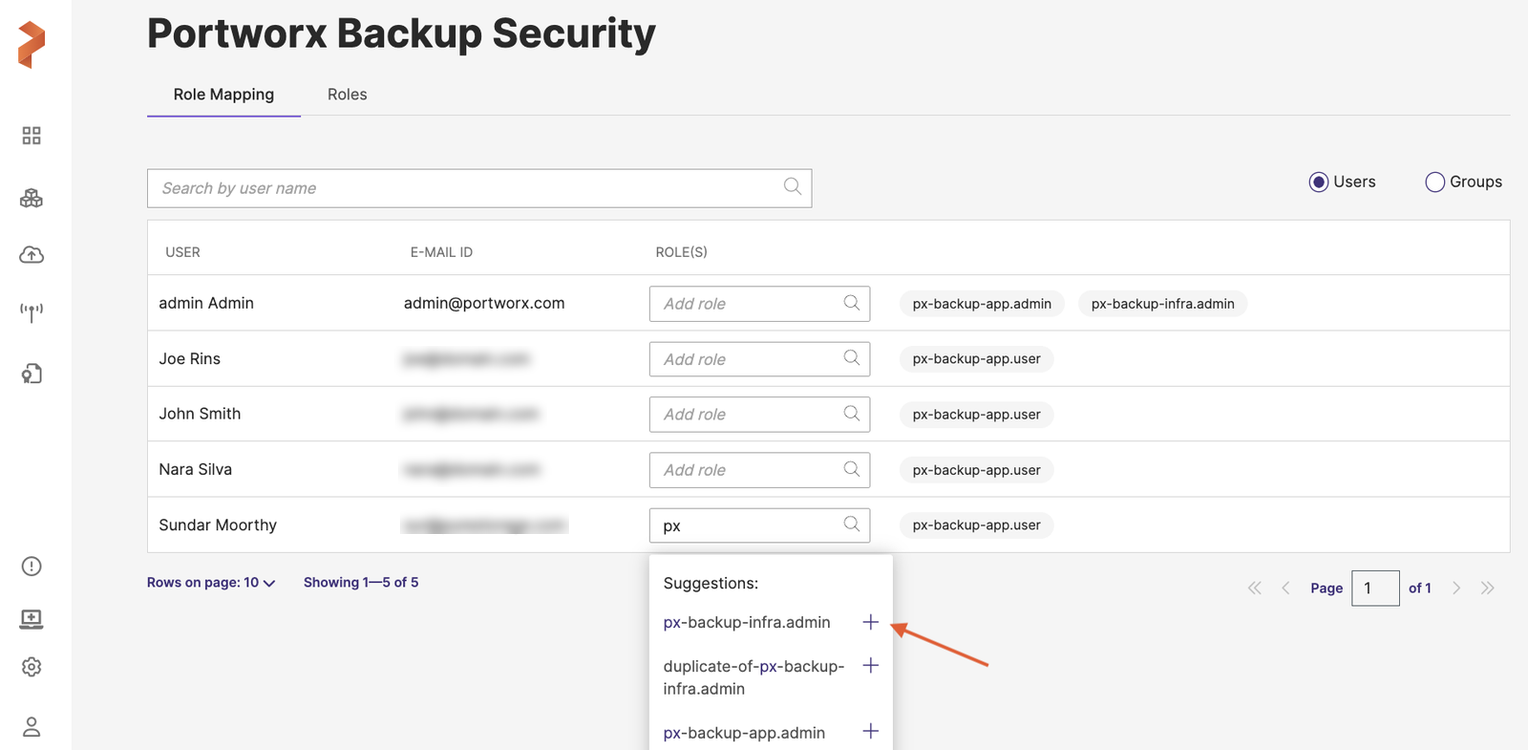Viewport: 1528px width, 750px height.
Task: Add px-backup-infra.admin role with plus icon
Action: (870, 622)
